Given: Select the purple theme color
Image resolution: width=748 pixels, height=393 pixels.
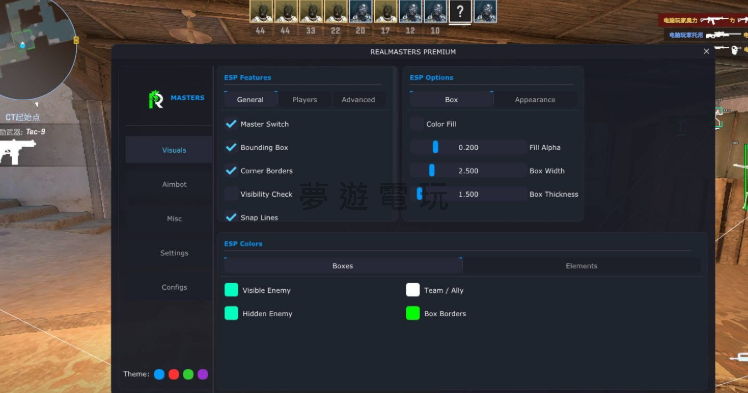Looking at the screenshot, I should click(203, 374).
